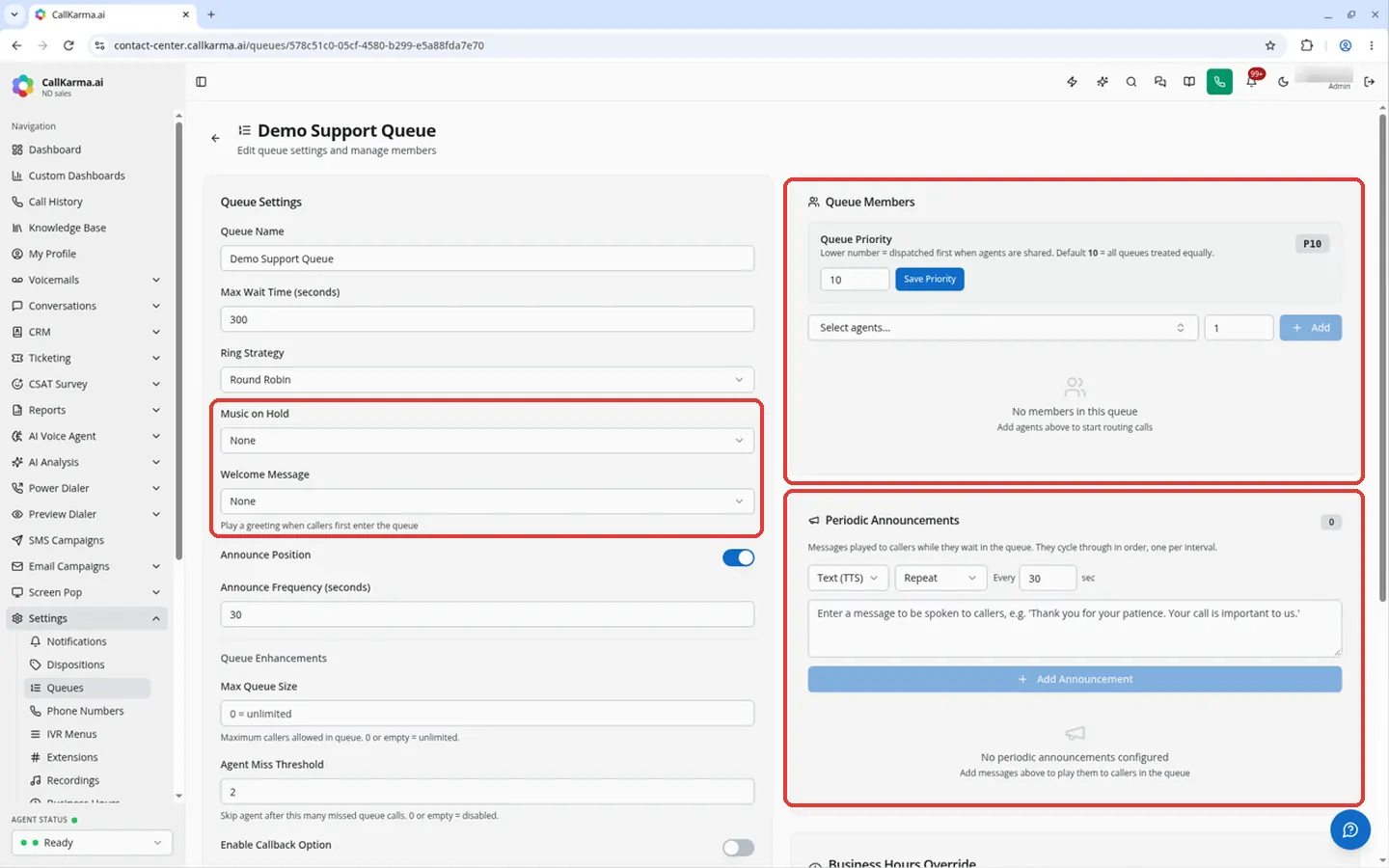
Task: Click the green phone dialer button
Action: click(x=1219, y=82)
